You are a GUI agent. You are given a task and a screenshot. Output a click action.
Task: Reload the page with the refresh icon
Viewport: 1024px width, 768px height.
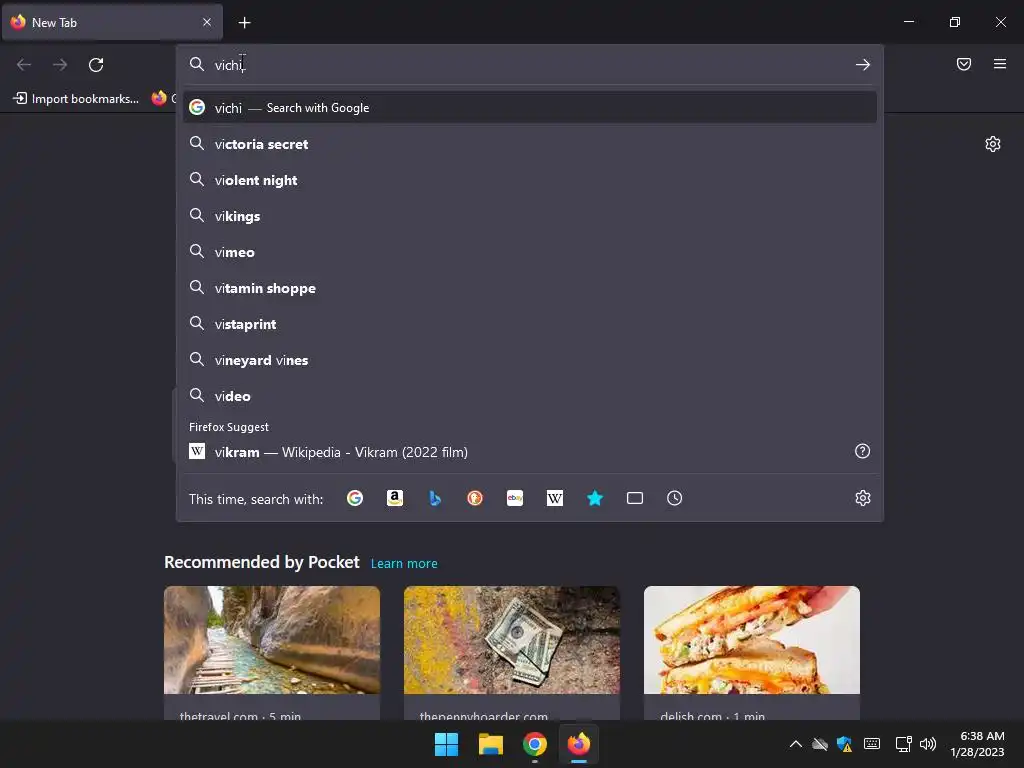pos(96,65)
